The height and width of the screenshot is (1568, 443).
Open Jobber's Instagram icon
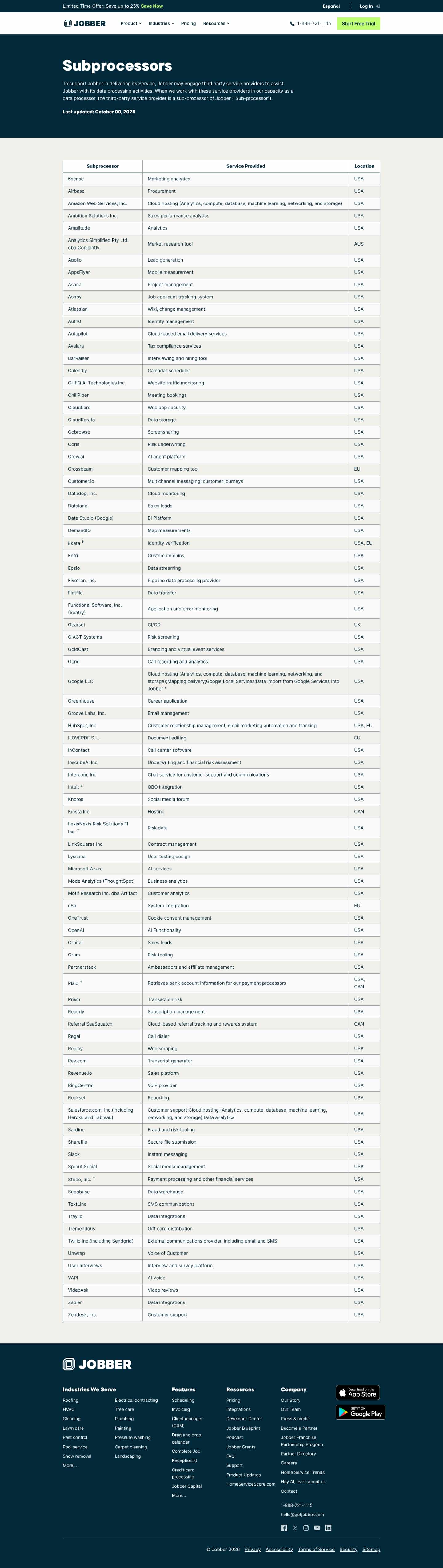(x=306, y=1527)
